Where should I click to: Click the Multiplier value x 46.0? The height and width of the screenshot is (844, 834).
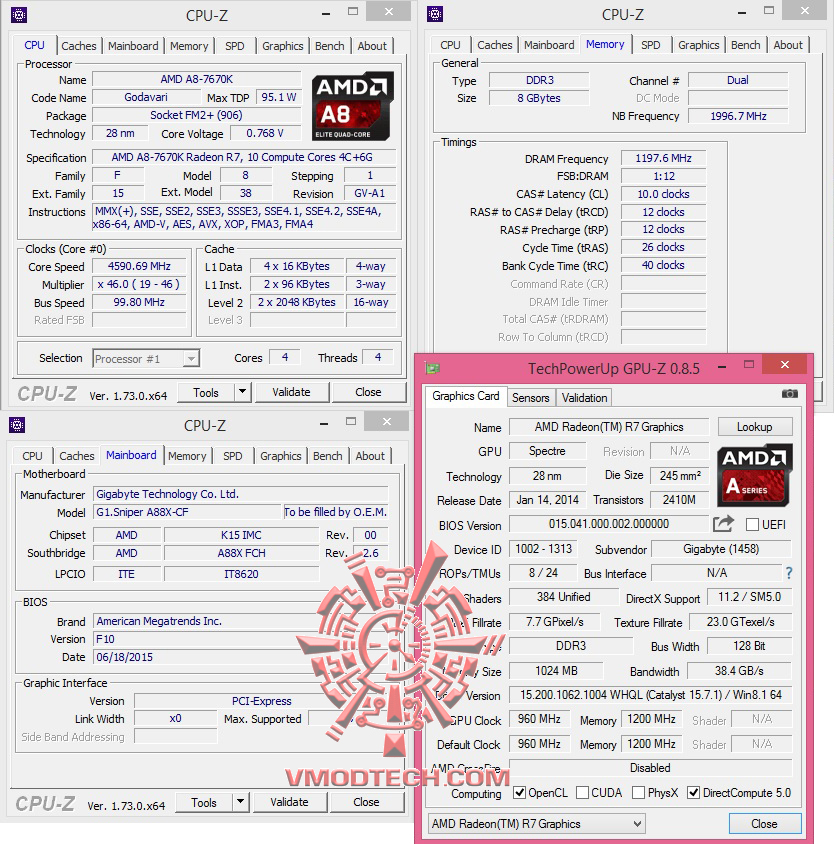(x=139, y=284)
